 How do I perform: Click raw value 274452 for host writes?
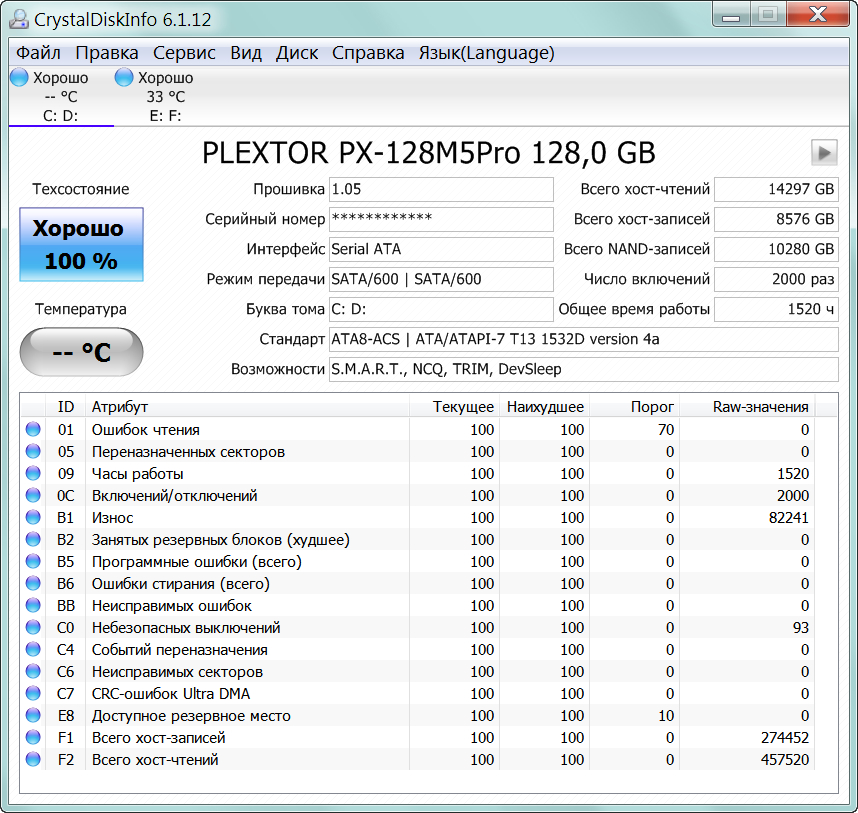pos(785,737)
